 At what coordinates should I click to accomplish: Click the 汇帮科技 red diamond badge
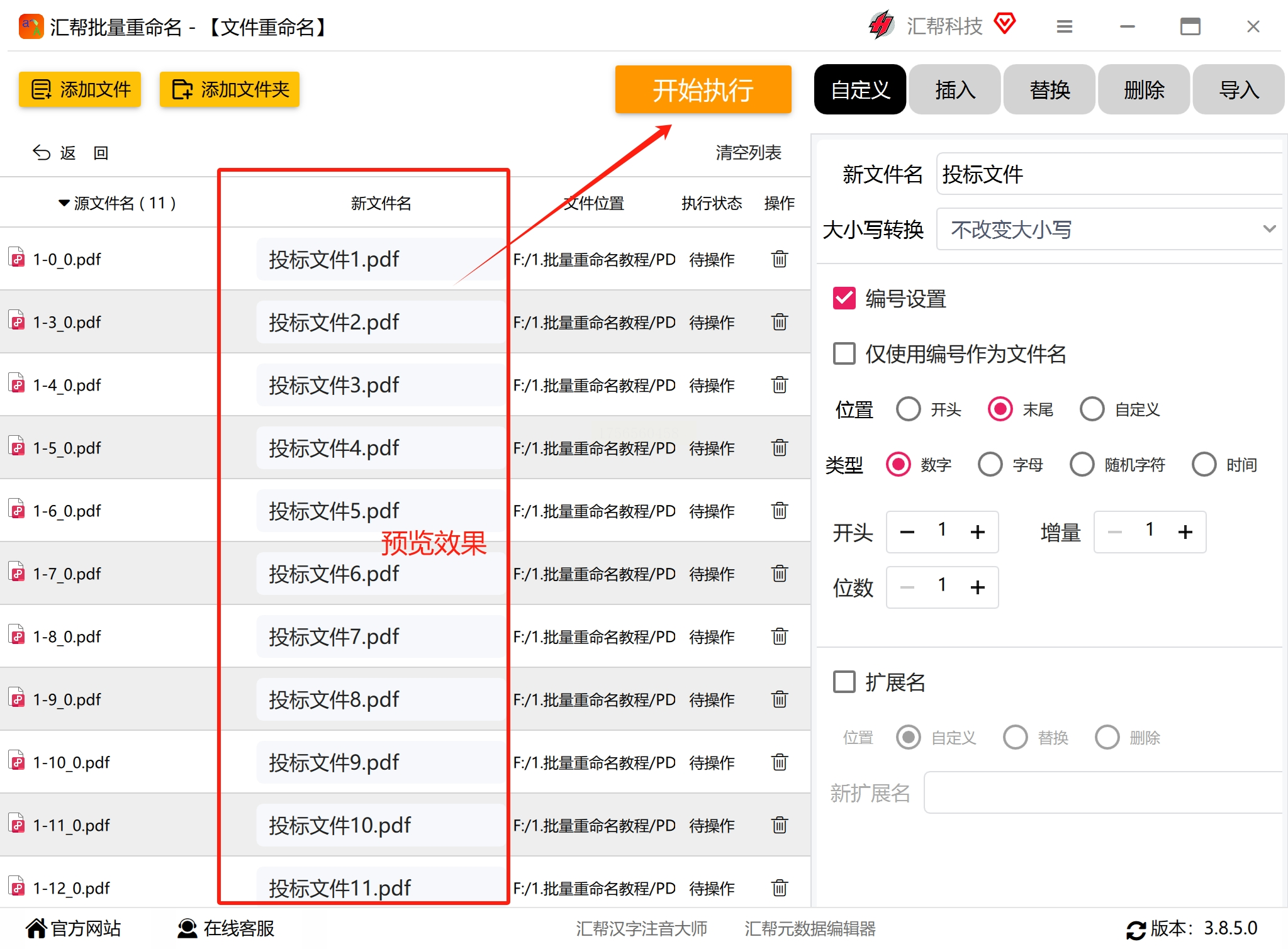(x=1005, y=24)
